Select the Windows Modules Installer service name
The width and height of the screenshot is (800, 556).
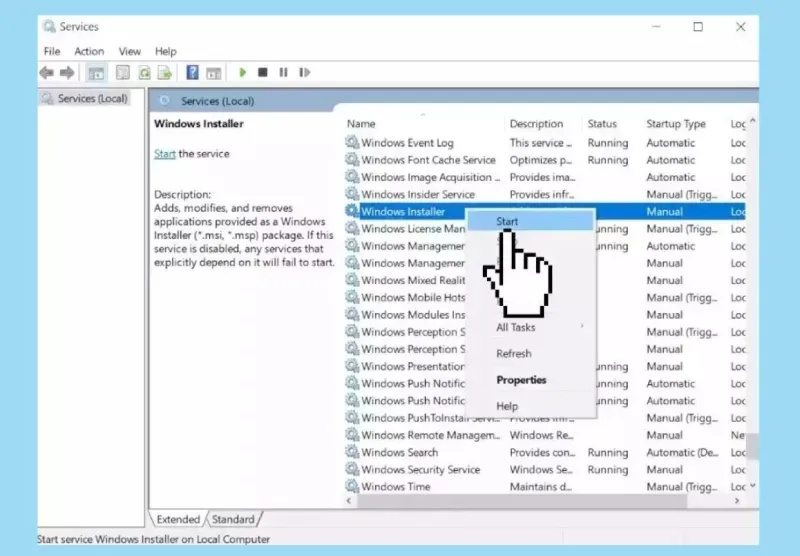(x=413, y=315)
